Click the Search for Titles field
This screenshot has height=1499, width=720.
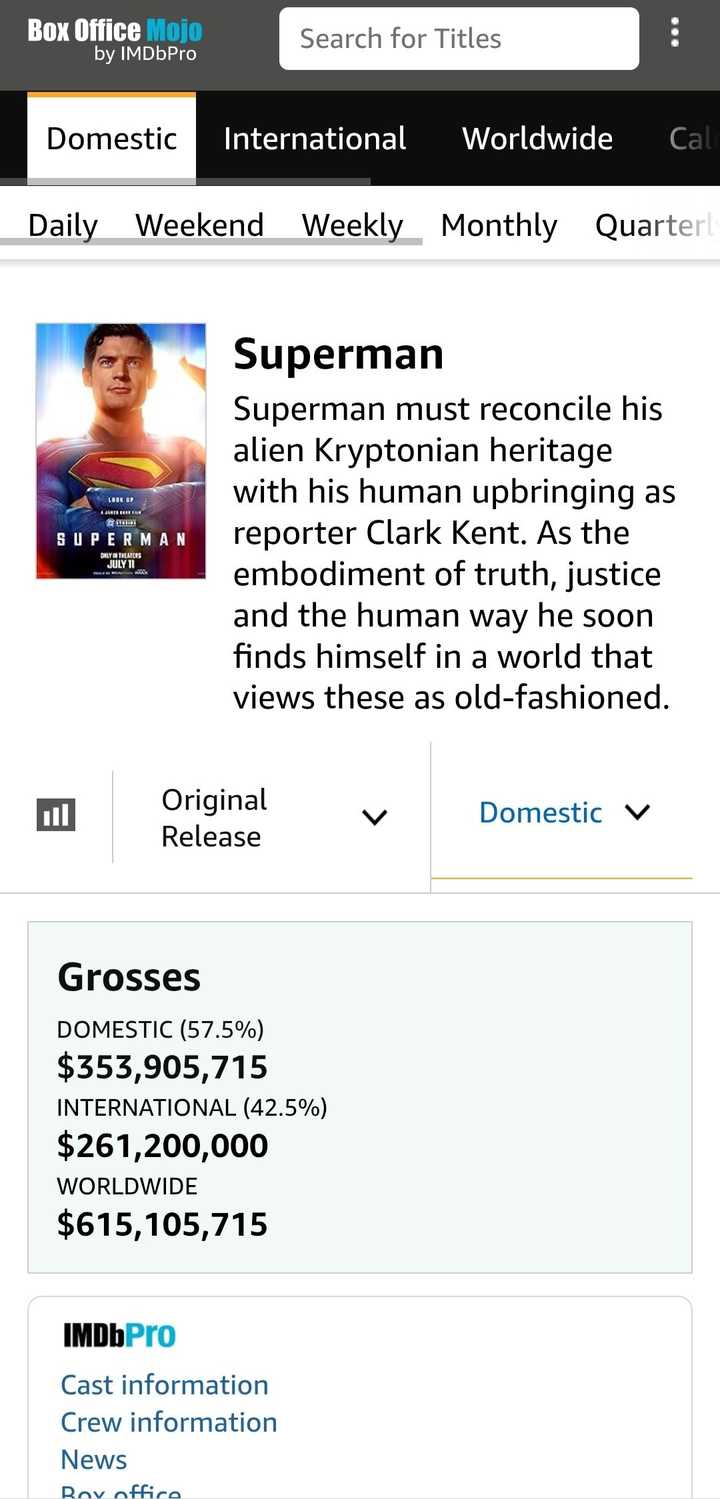459,39
